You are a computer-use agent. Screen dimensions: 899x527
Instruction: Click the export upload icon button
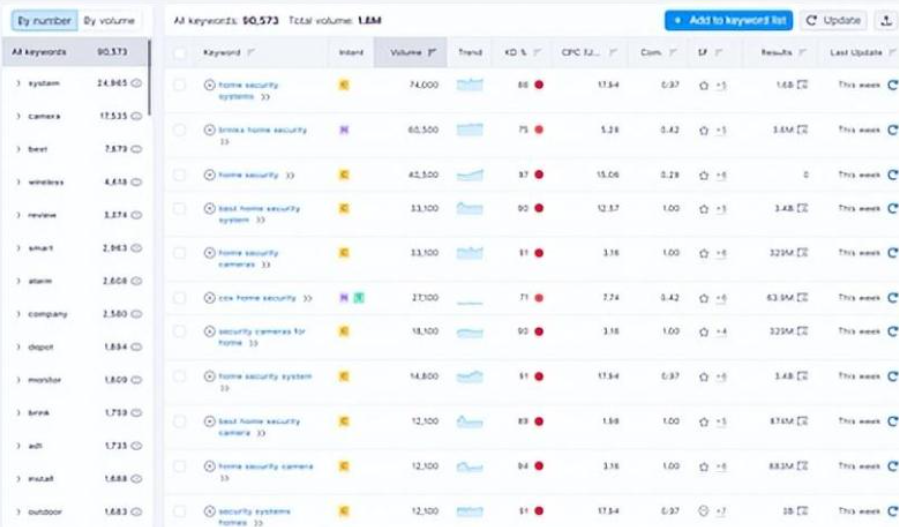tap(886, 21)
